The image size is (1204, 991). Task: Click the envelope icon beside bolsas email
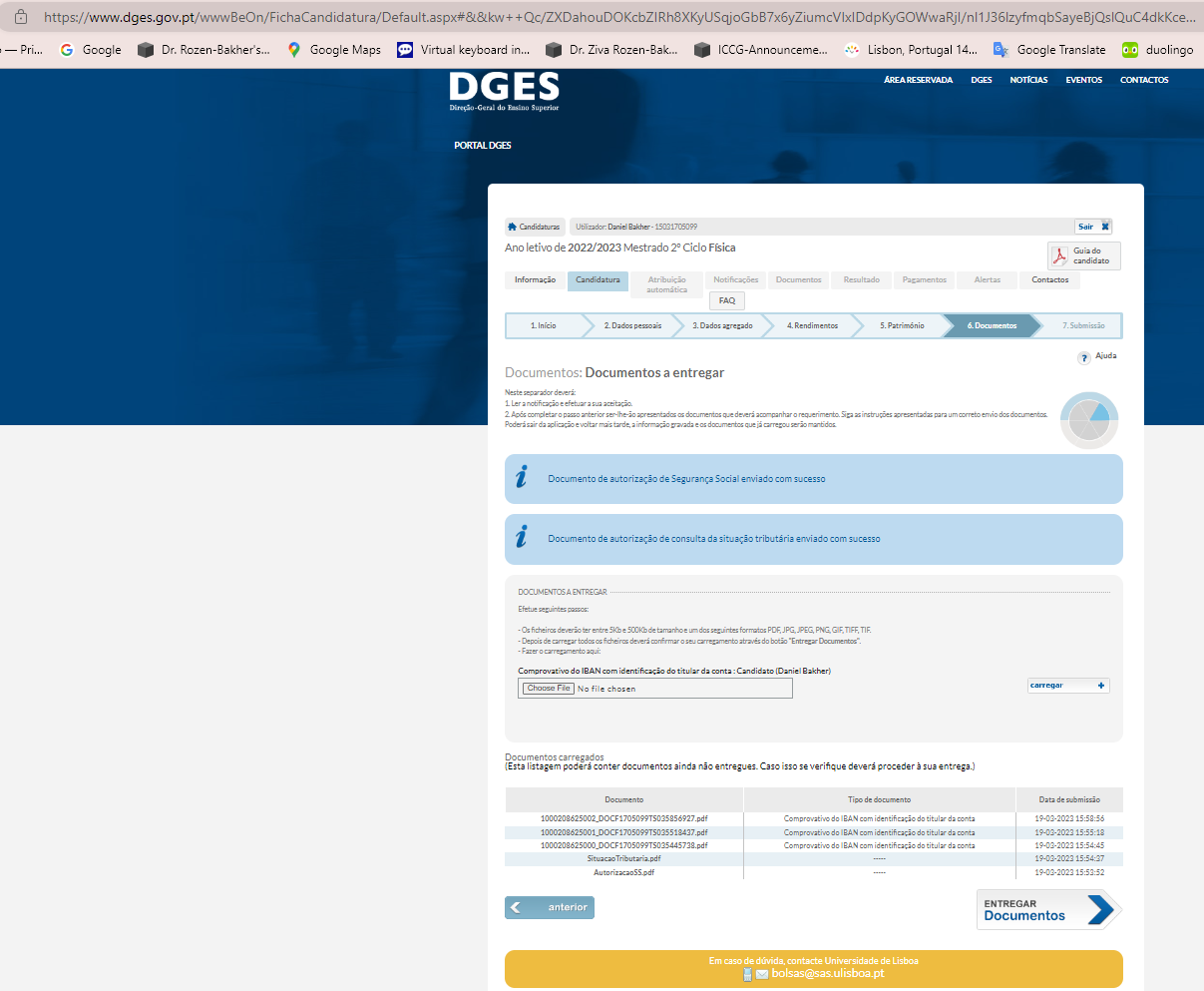click(762, 974)
